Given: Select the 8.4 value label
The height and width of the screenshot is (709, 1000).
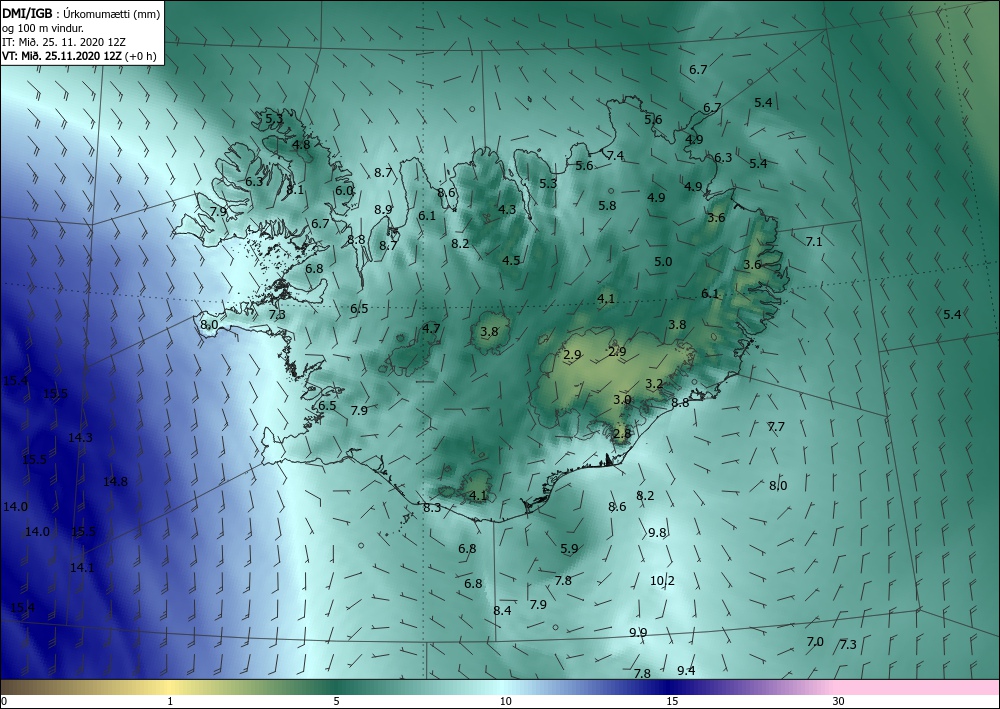Looking at the screenshot, I should pos(502,610).
